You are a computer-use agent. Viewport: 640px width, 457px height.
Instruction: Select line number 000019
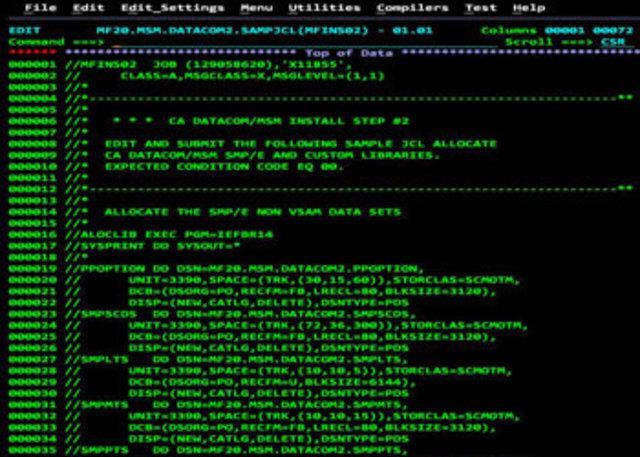[x=32, y=269]
